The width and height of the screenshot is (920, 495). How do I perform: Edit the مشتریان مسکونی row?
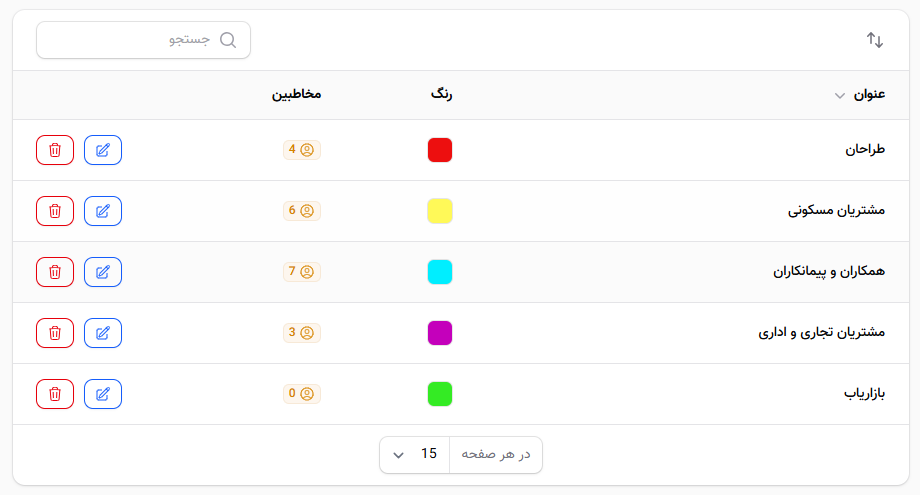[x=103, y=211]
